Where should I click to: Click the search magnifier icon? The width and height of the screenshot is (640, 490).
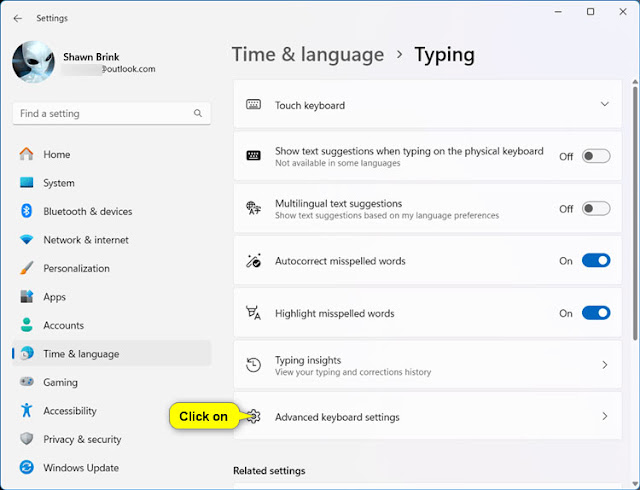[198, 113]
